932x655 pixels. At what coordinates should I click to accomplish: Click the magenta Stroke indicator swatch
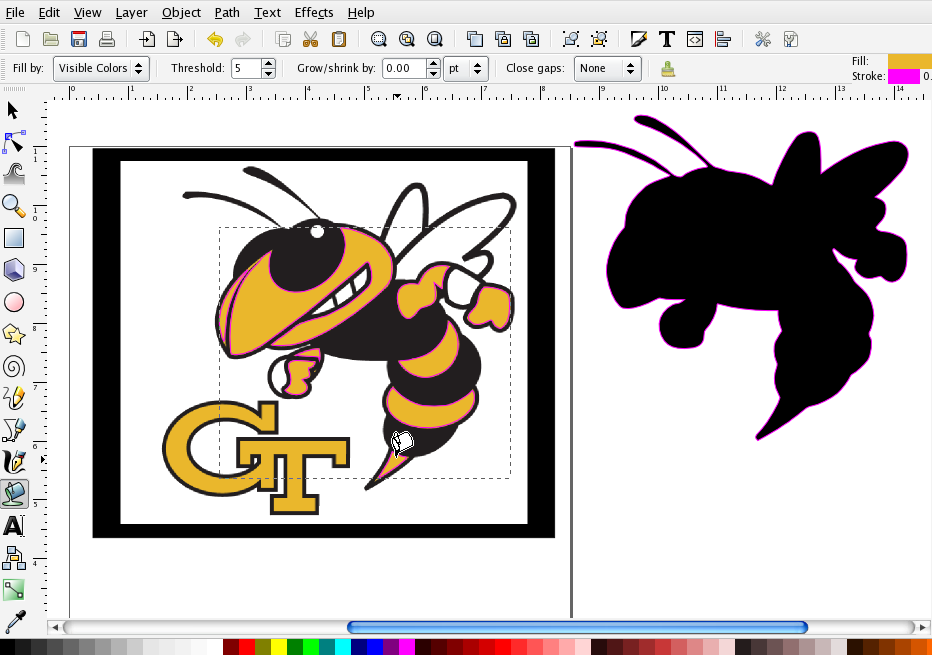903,76
